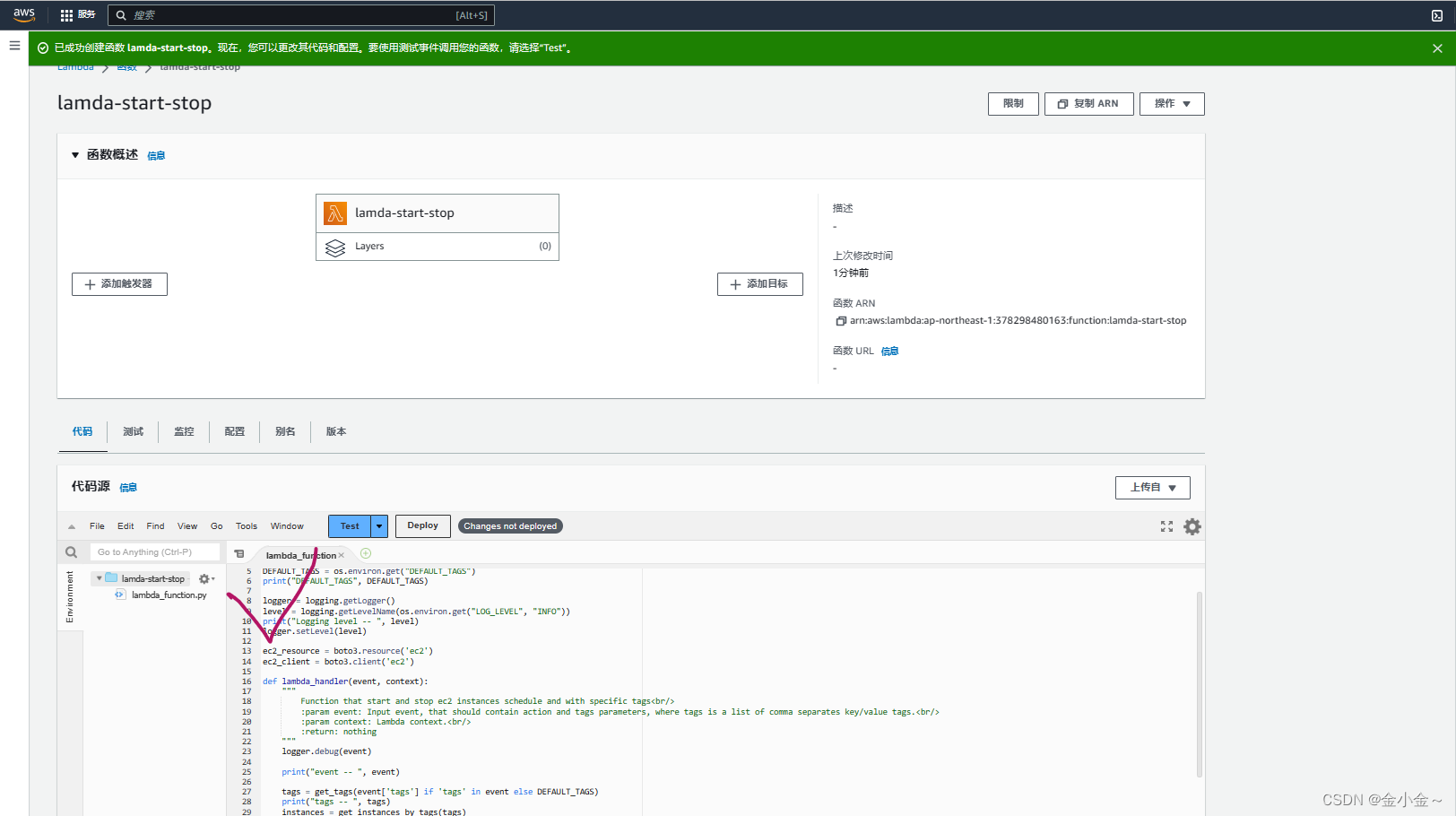The height and width of the screenshot is (816, 1456).
Task: Collapse the 函数概述 section triangle
Action: [x=75, y=155]
